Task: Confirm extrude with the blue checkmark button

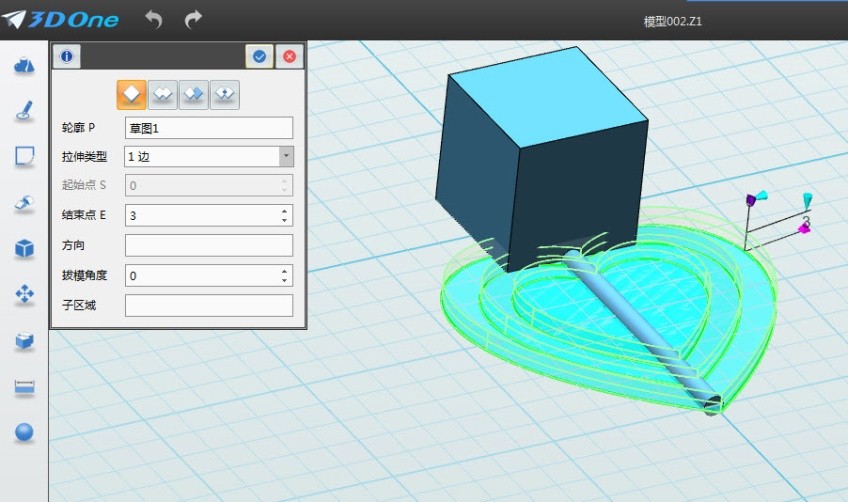Action: [259, 57]
